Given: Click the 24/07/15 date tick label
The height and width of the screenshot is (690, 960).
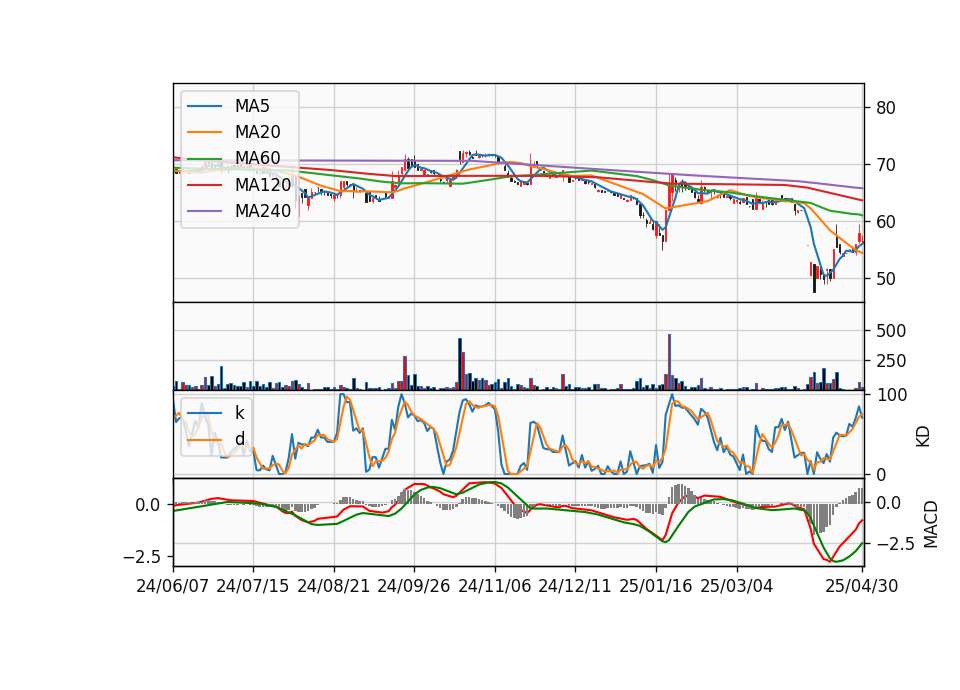Looking at the screenshot, I should [253, 586].
